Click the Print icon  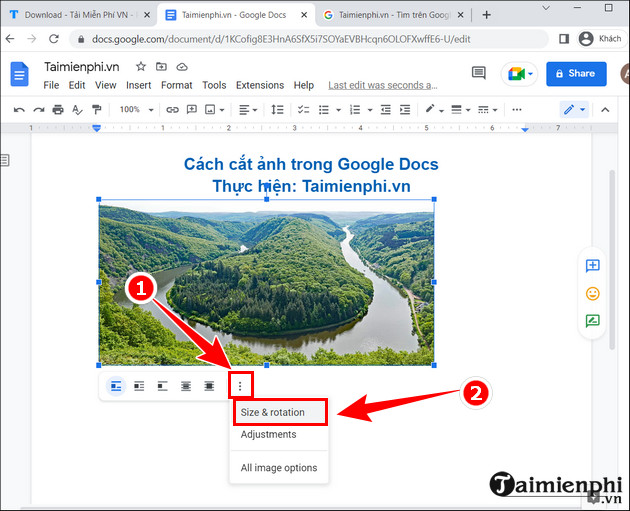[x=58, y=110]
